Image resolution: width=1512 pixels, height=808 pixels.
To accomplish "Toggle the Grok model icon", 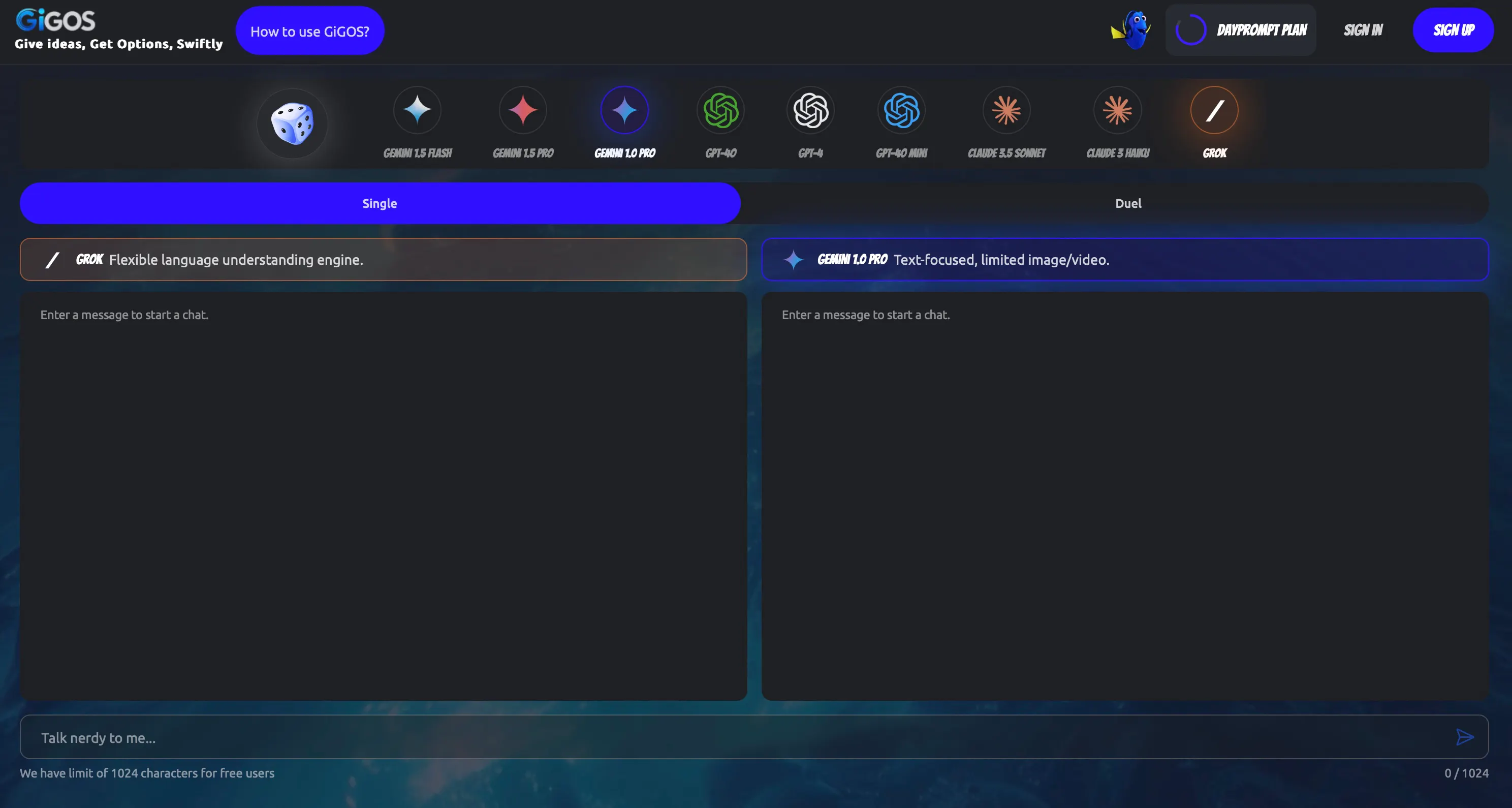I will coord(1214,110).
